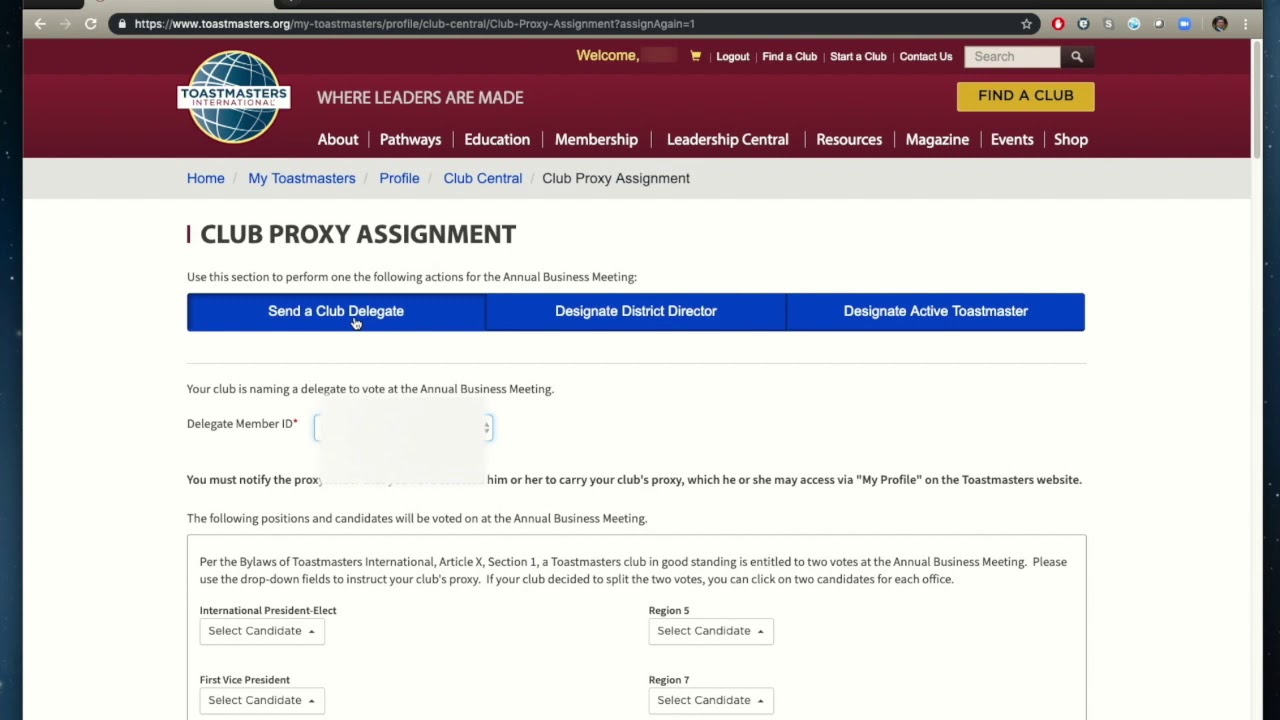The height and width of the screenshot is (720, 1280).
Task: Open Region 5 Select Candidate dropdown
Action: (711, 631)
